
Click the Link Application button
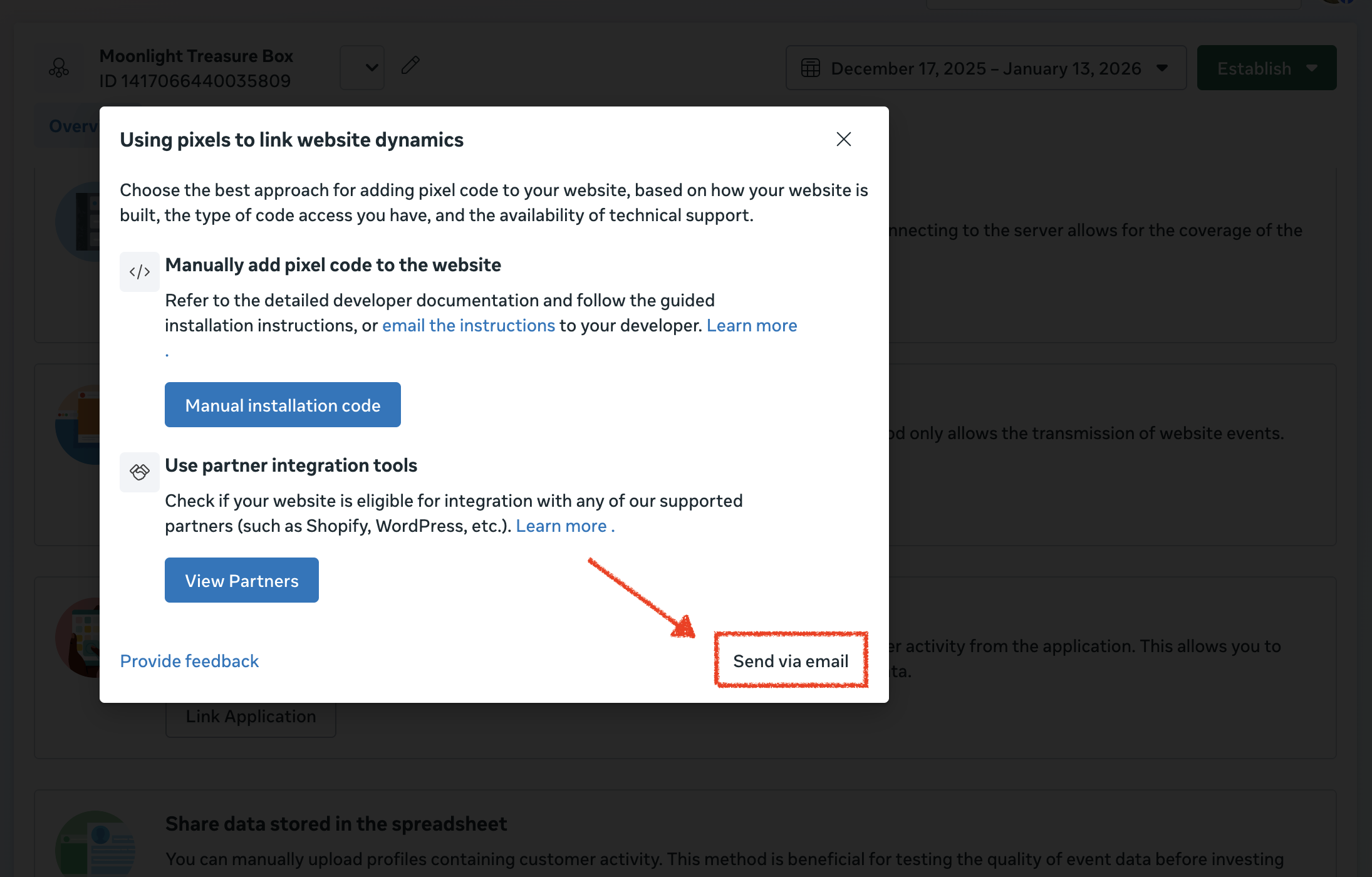pos(251,717)
